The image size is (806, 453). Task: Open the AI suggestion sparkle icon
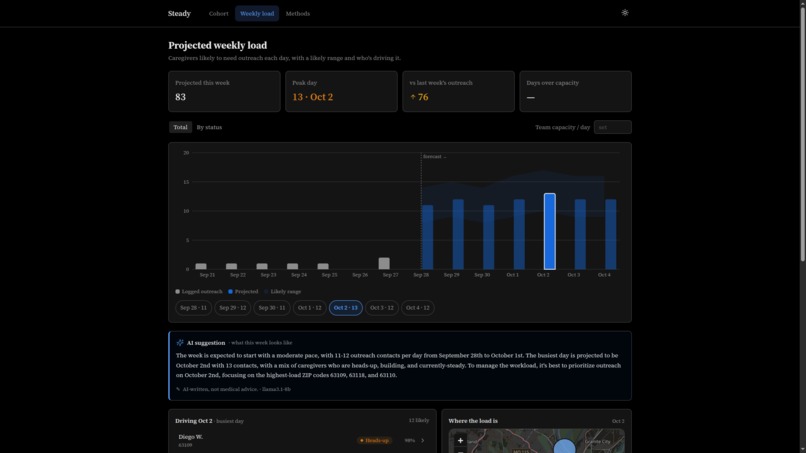pos(180,342)
